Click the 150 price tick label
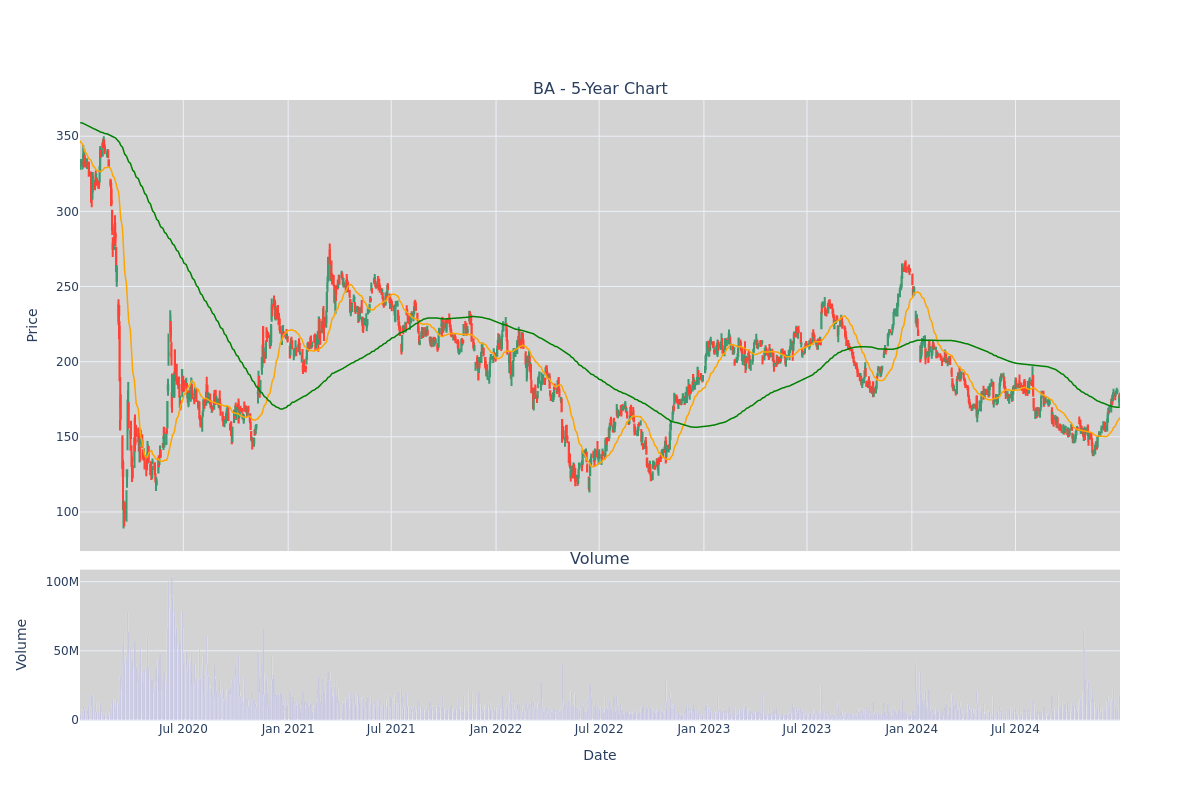The width and height of the screenshot is (1200, 800). [67, 436]
